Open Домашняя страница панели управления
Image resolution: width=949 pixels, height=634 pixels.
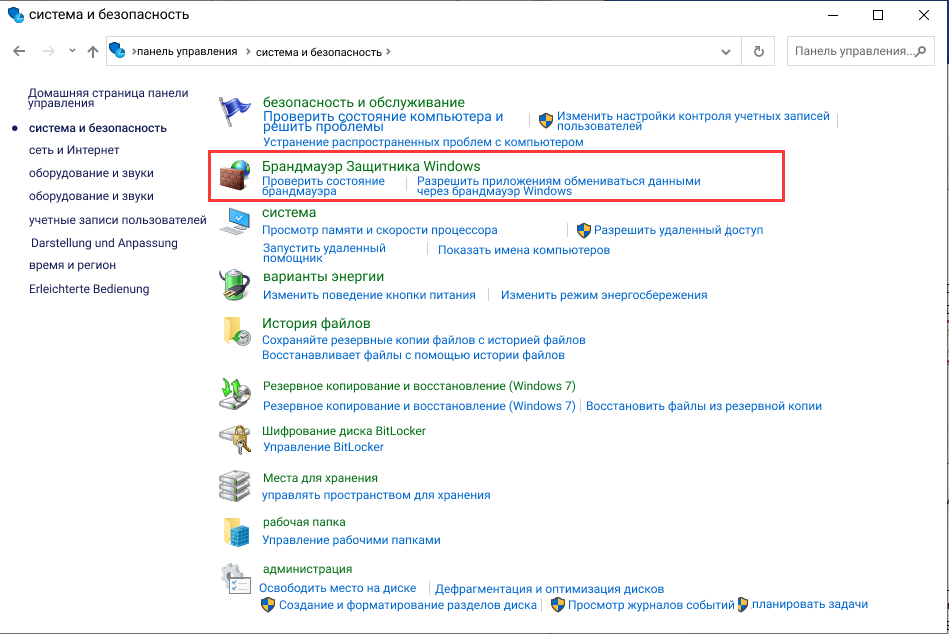tap(108, 98)
